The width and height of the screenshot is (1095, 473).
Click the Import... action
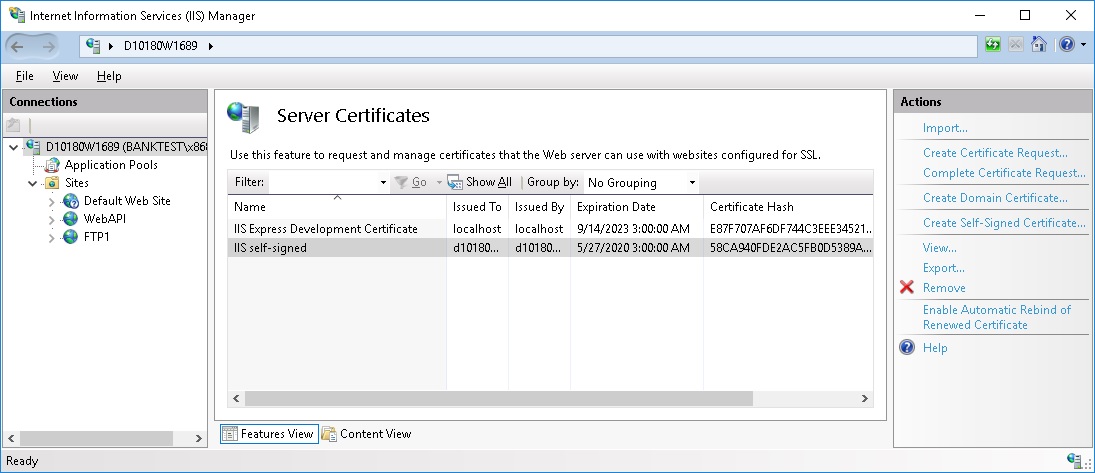pos(945,128)
